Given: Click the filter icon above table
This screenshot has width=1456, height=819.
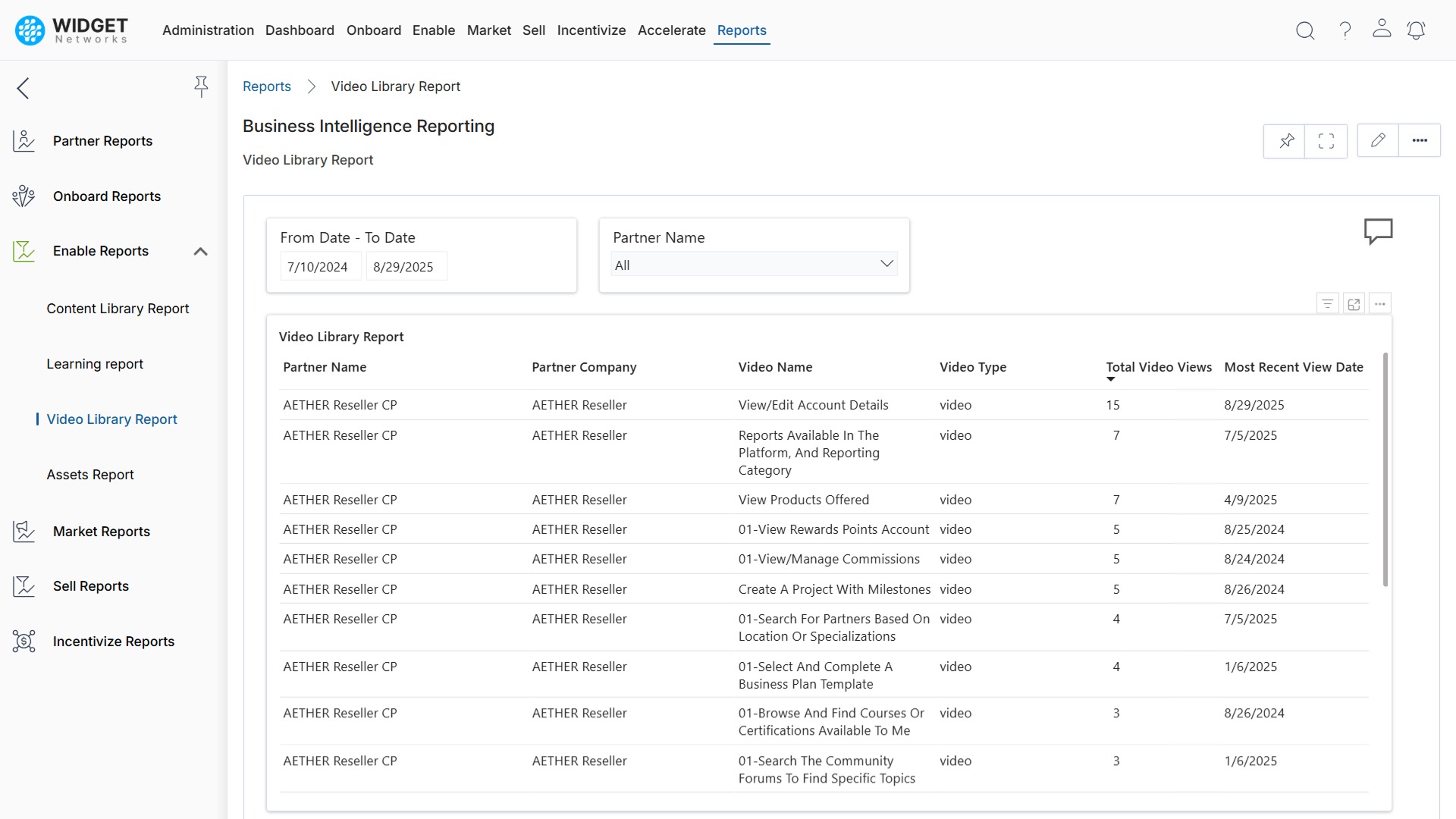Looking at the screenshot, I should click(1327, 304).
